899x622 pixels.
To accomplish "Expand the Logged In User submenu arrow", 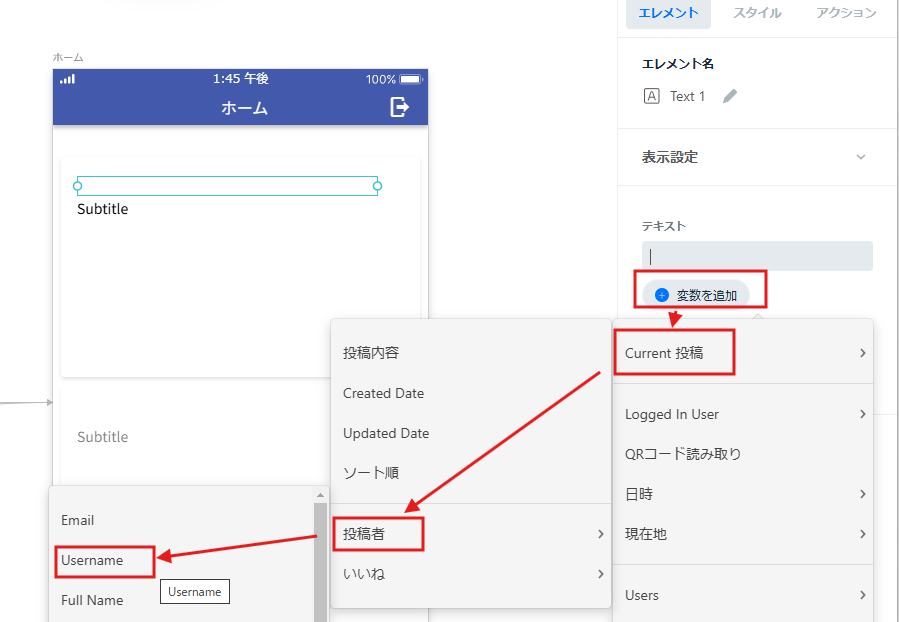I will tap(862, 414).
